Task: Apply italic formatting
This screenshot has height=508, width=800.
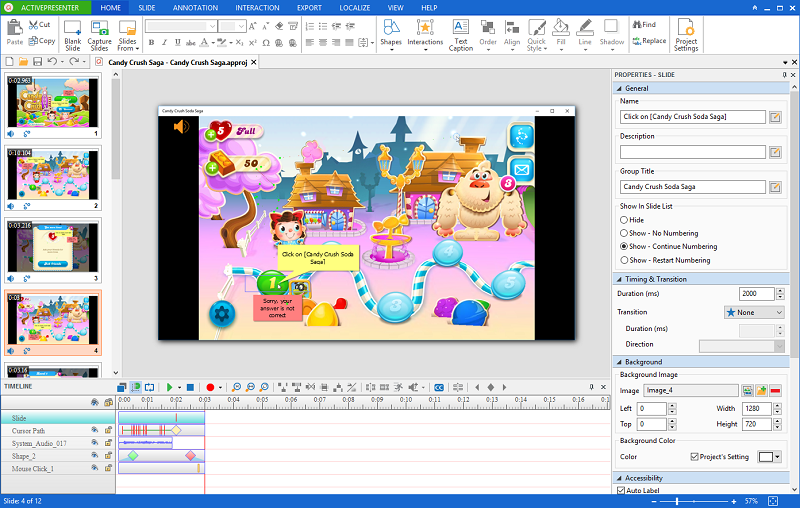Action: click(164, 43)
